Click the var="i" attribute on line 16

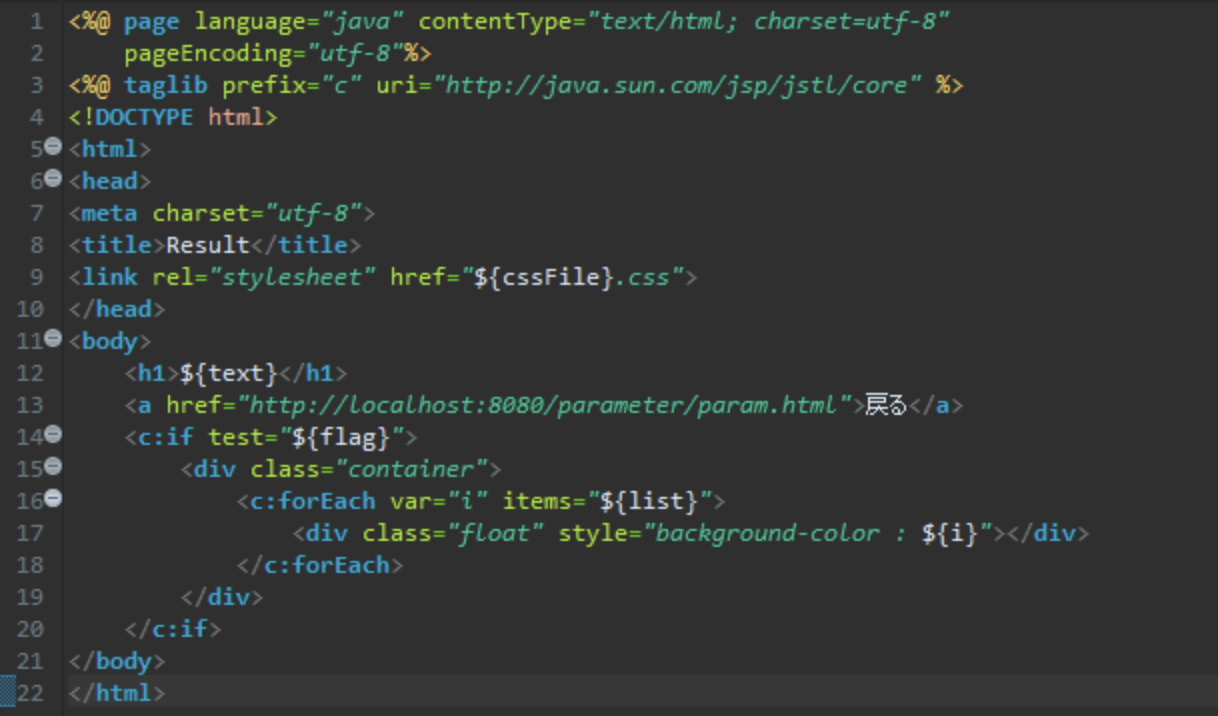(439, 501)
